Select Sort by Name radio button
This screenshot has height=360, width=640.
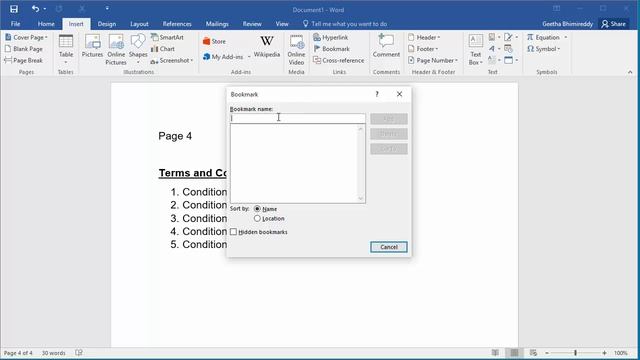tap(257, 209)
